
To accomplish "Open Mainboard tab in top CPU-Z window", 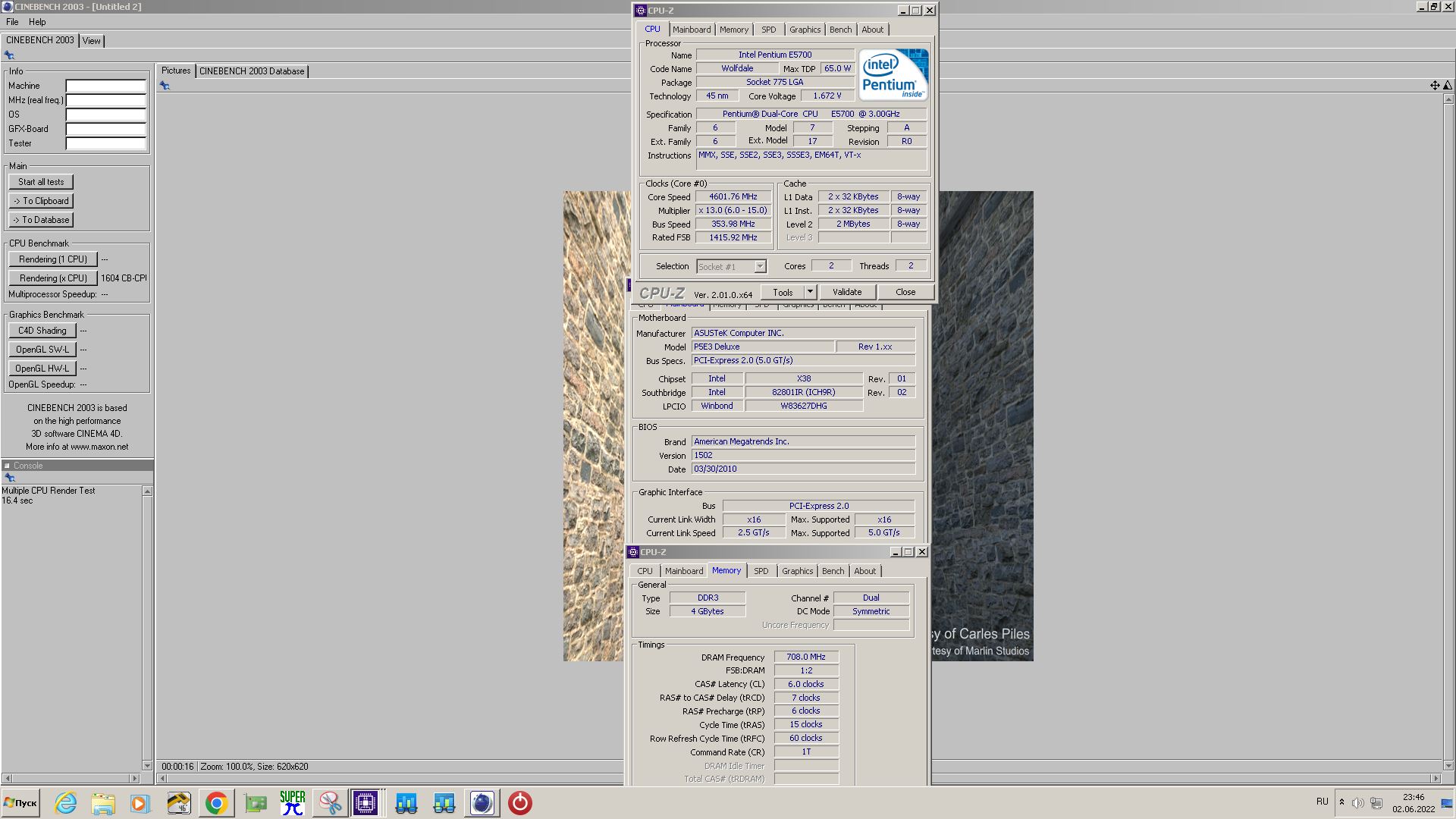I will click(x=692, y=30).
